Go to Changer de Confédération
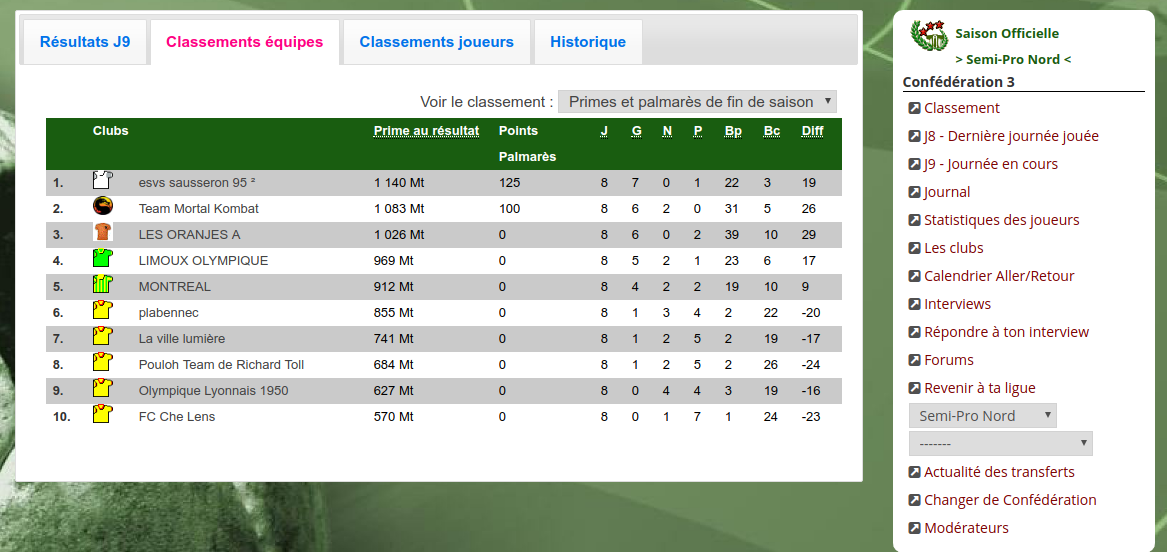This screenshot has height=552, width=1167. pyautogui.click(x=1010, y=500)
